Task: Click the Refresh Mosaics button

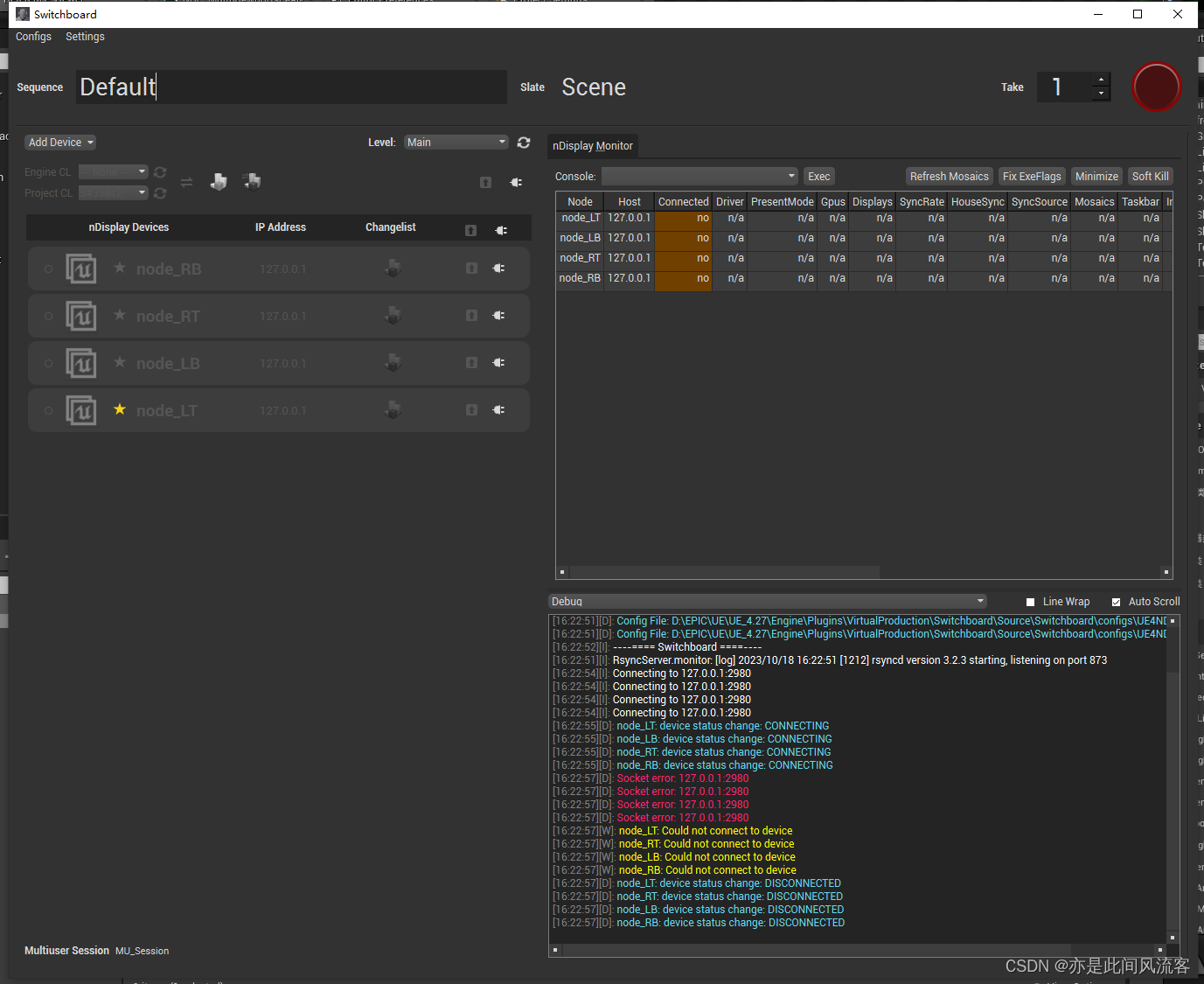Action: pos(949,176)
